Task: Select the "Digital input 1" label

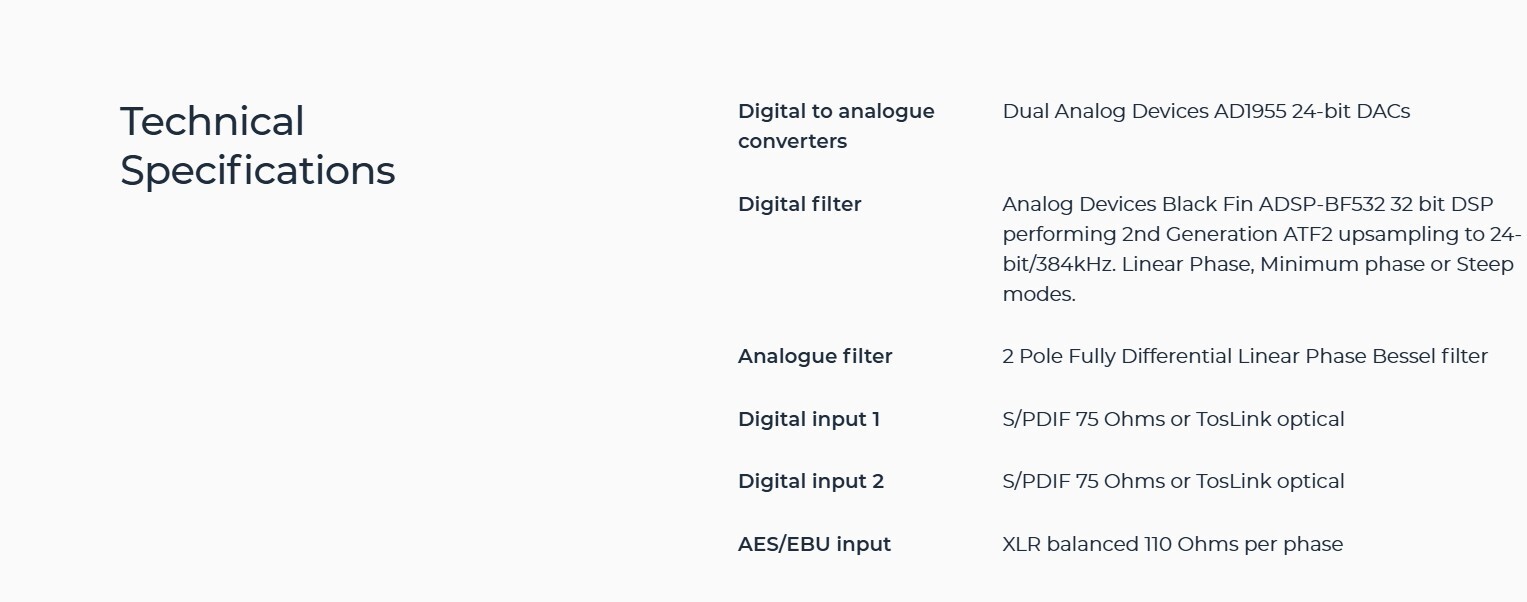Action: (808, 419)
